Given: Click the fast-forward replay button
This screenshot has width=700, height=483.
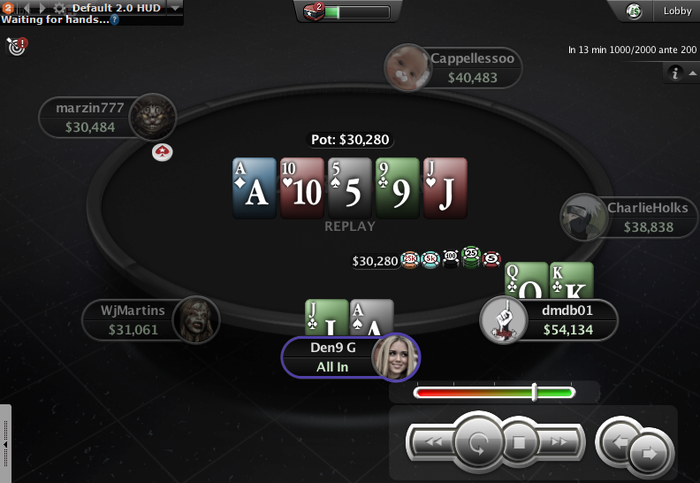Looking at the screenshot, I should coord(558,442).
